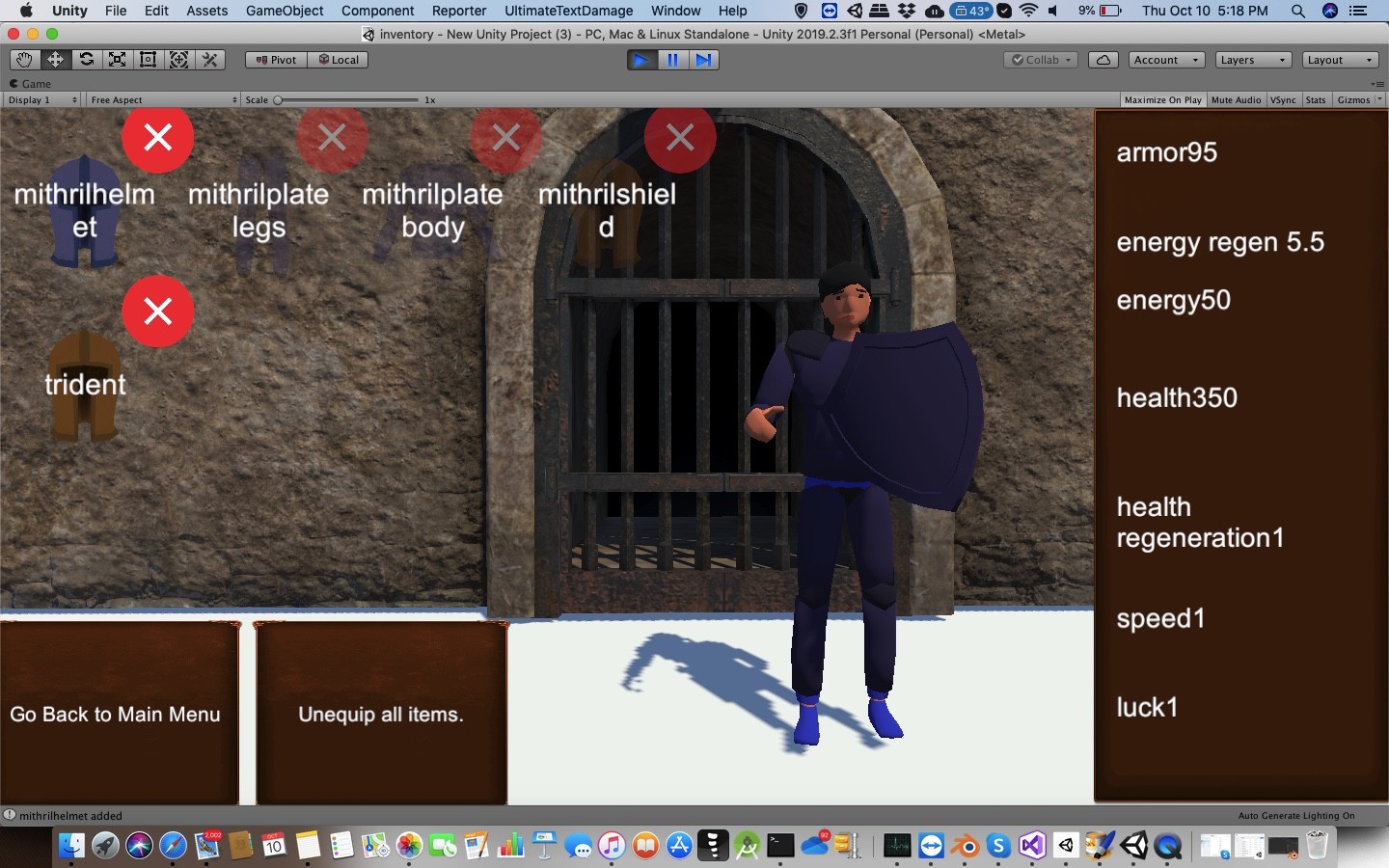Screen dimensions: 1389x868
Task: Select the Rect Transform tool
Action: pos(148,59)
